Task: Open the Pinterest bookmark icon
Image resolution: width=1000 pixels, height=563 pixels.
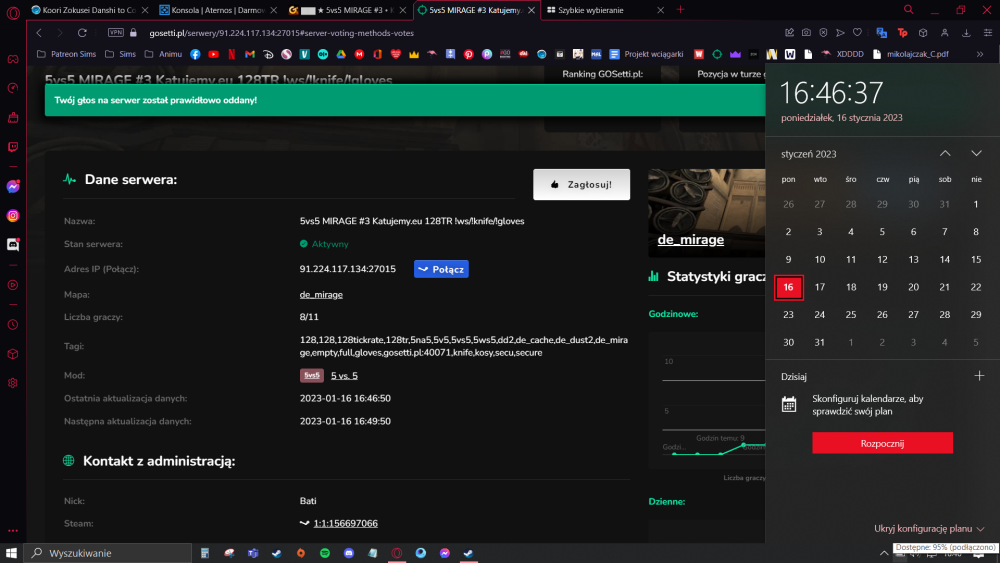Action: tap(469, 54)
